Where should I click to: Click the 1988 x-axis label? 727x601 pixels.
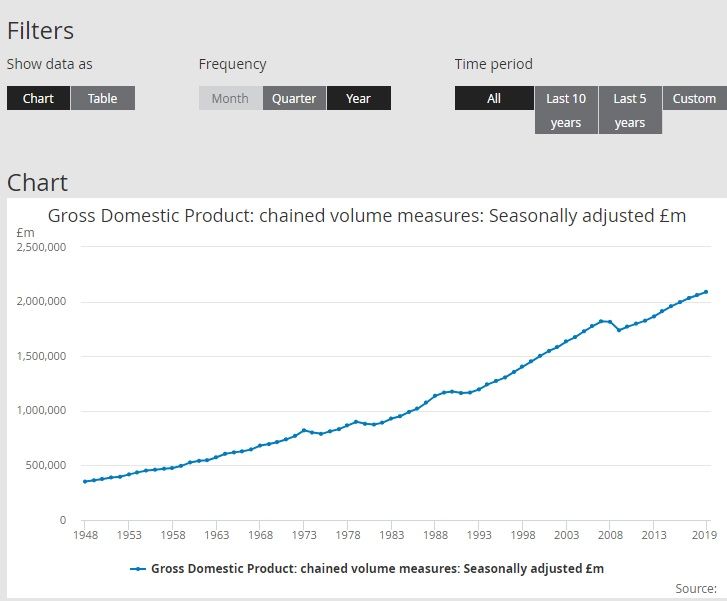point(435,535)
